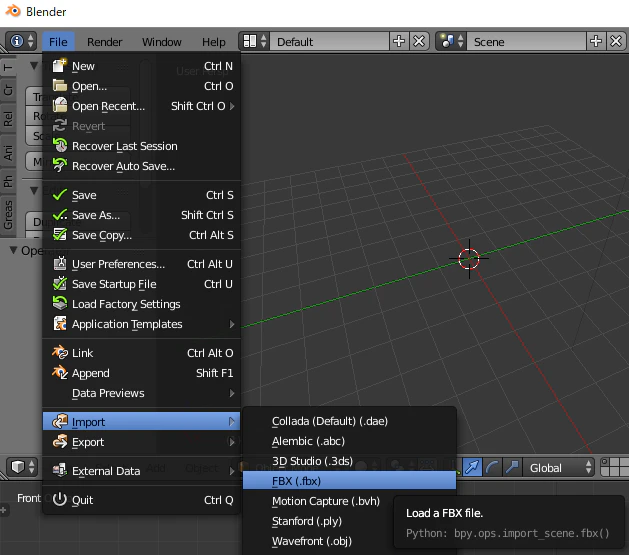Open the Info editor type selector

[21, 41]
